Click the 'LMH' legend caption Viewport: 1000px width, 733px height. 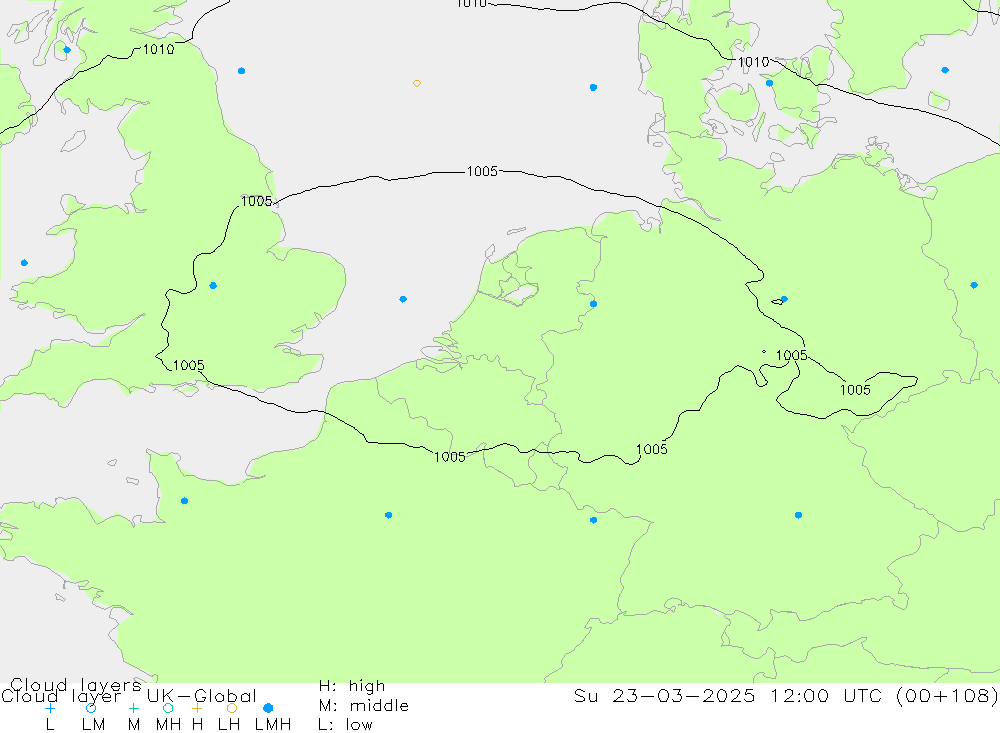click(273, 725)
